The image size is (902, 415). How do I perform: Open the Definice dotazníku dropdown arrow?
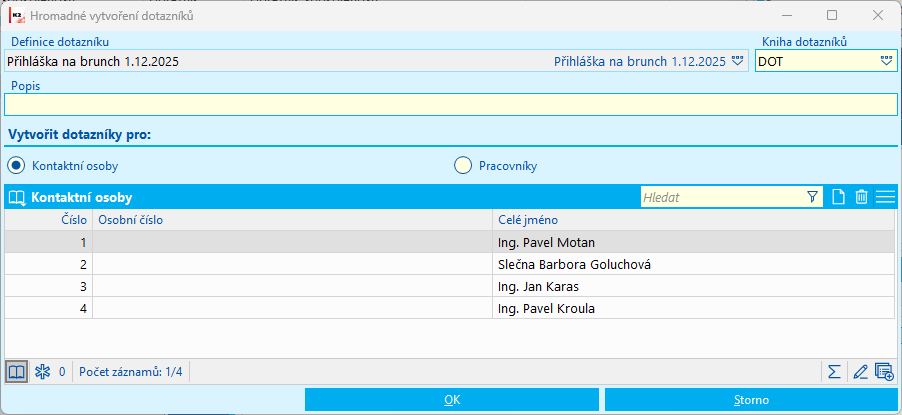(x=737, y=61)
